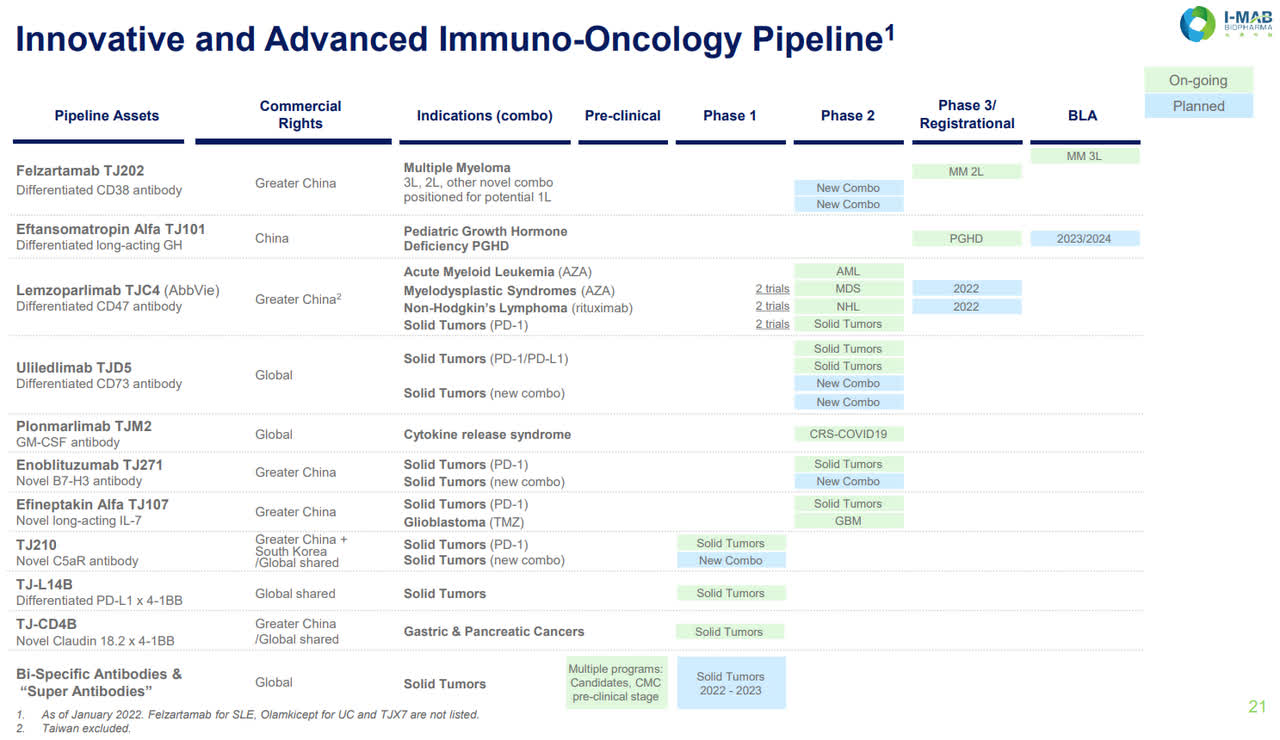Click the TJ210 asset name
The height and width of the screenshot is (740, 1280).
(36, 546)
